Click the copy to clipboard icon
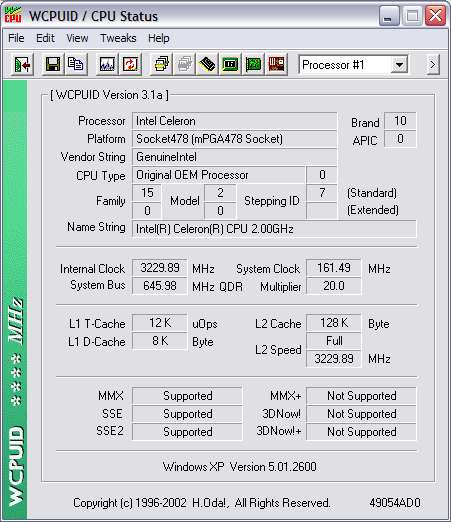This screenshot has width=451, height=522. tap(76, 64)
